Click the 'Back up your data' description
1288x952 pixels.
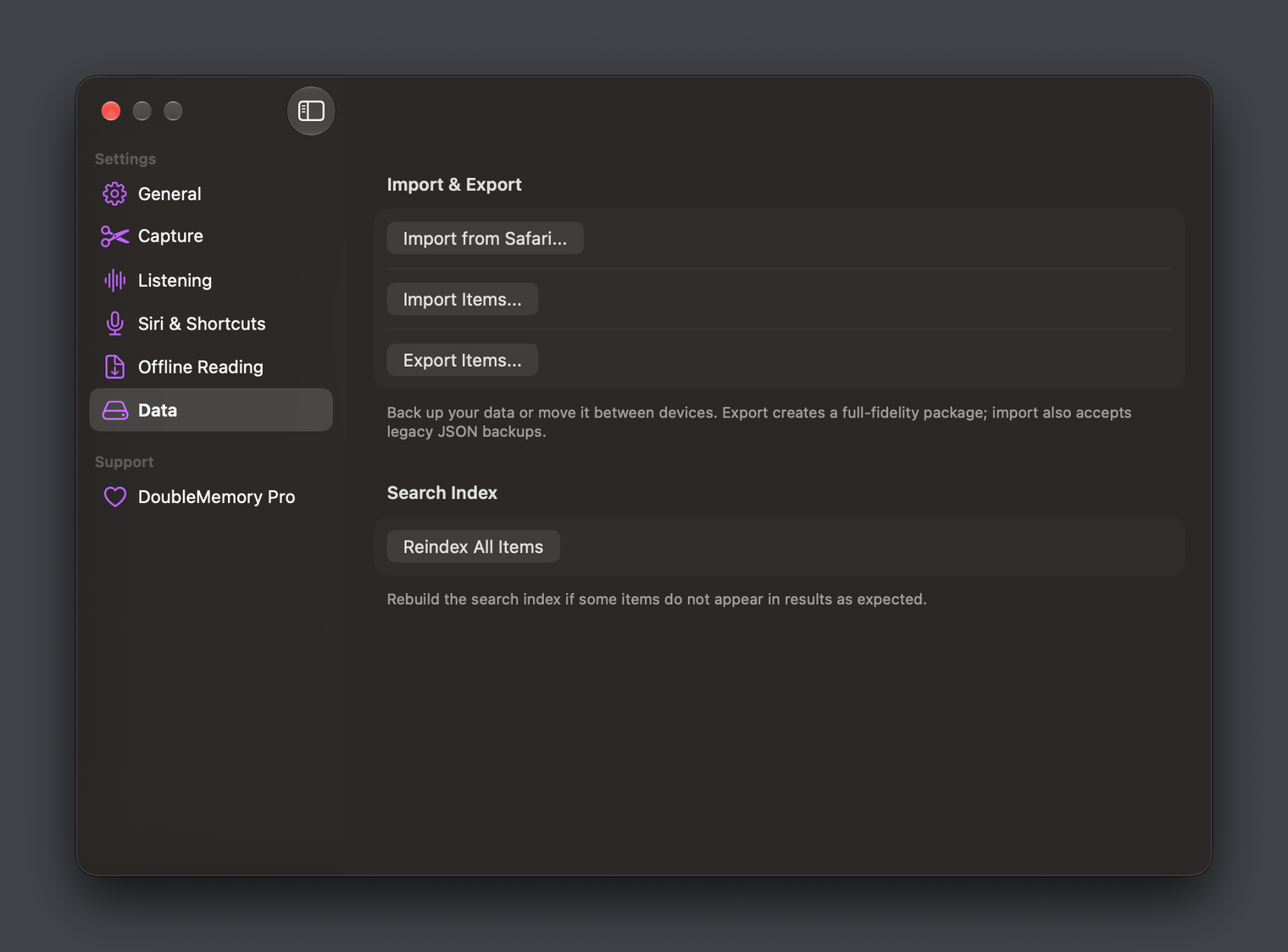759,422
